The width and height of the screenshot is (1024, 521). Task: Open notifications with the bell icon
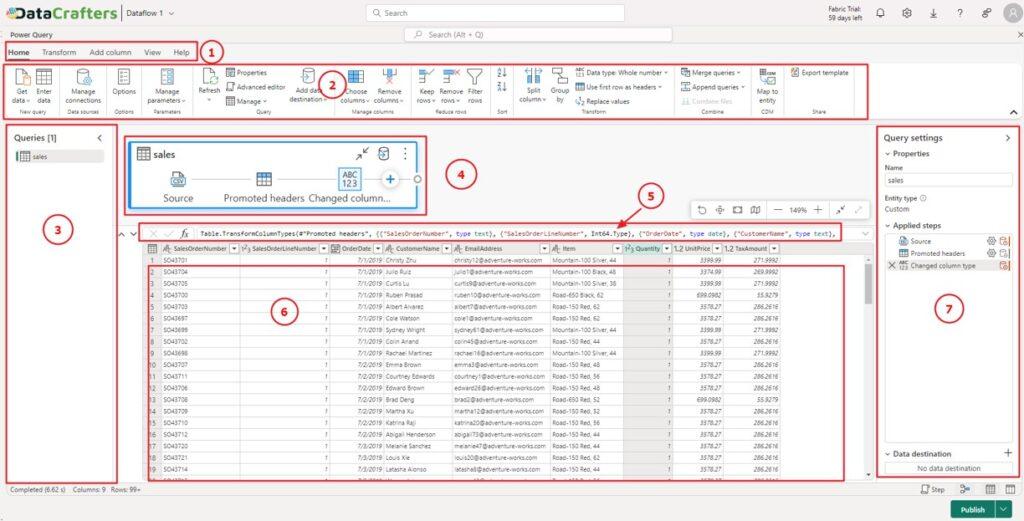click(x=880, y=13)
